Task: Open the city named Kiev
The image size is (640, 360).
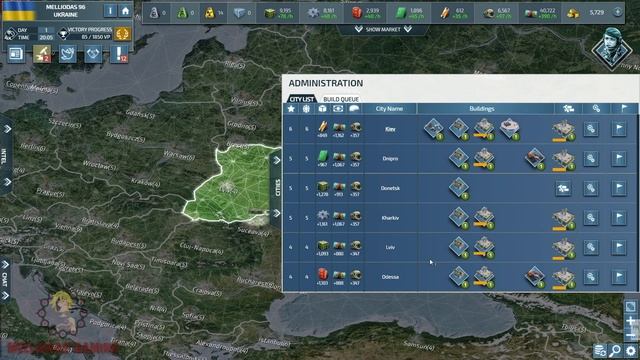Action: pyautogui.click(x=390, y=129)
